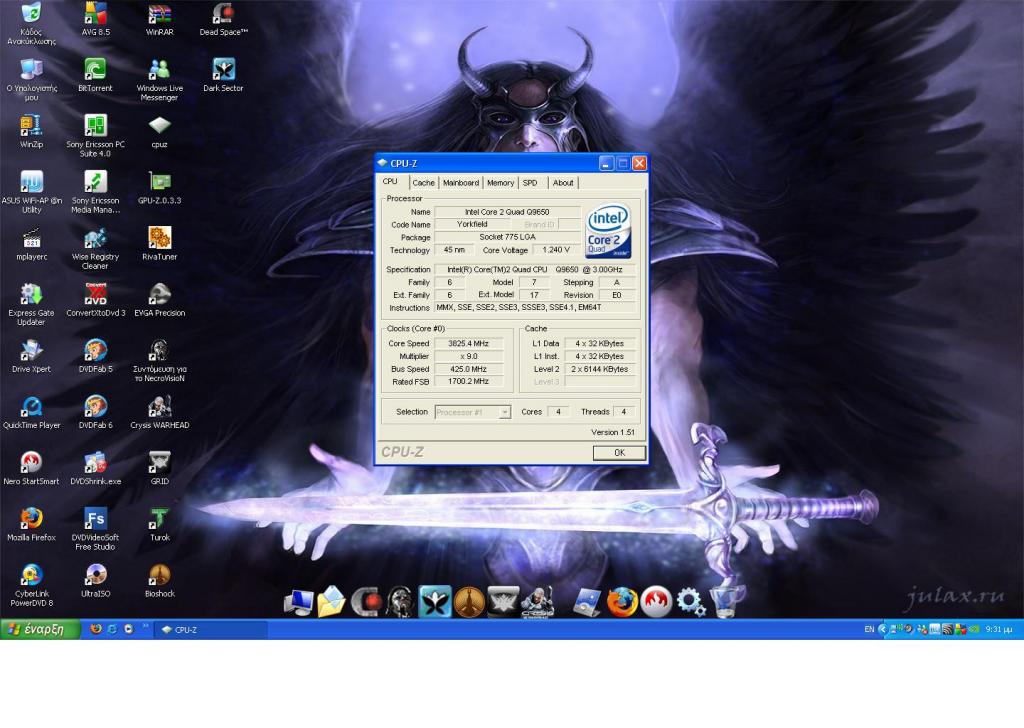Select Sony Ericsson PC Suite 4.0 icon
The height and width of the screenshot is (728, 1024).
(95, 135)
